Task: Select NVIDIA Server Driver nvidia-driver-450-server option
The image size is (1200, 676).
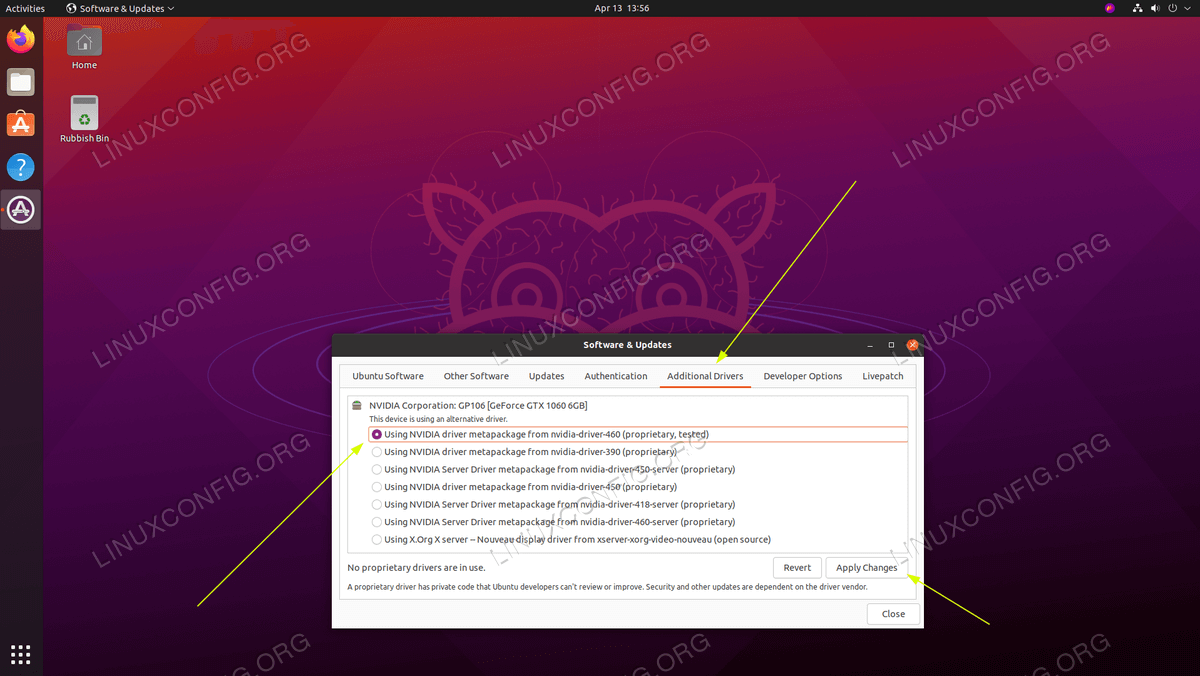Action: coord(377,470)
